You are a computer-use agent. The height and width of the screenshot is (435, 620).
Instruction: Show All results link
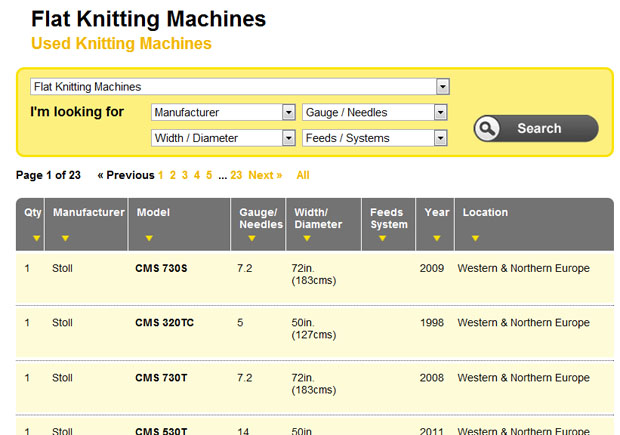[x=303, y=175]
